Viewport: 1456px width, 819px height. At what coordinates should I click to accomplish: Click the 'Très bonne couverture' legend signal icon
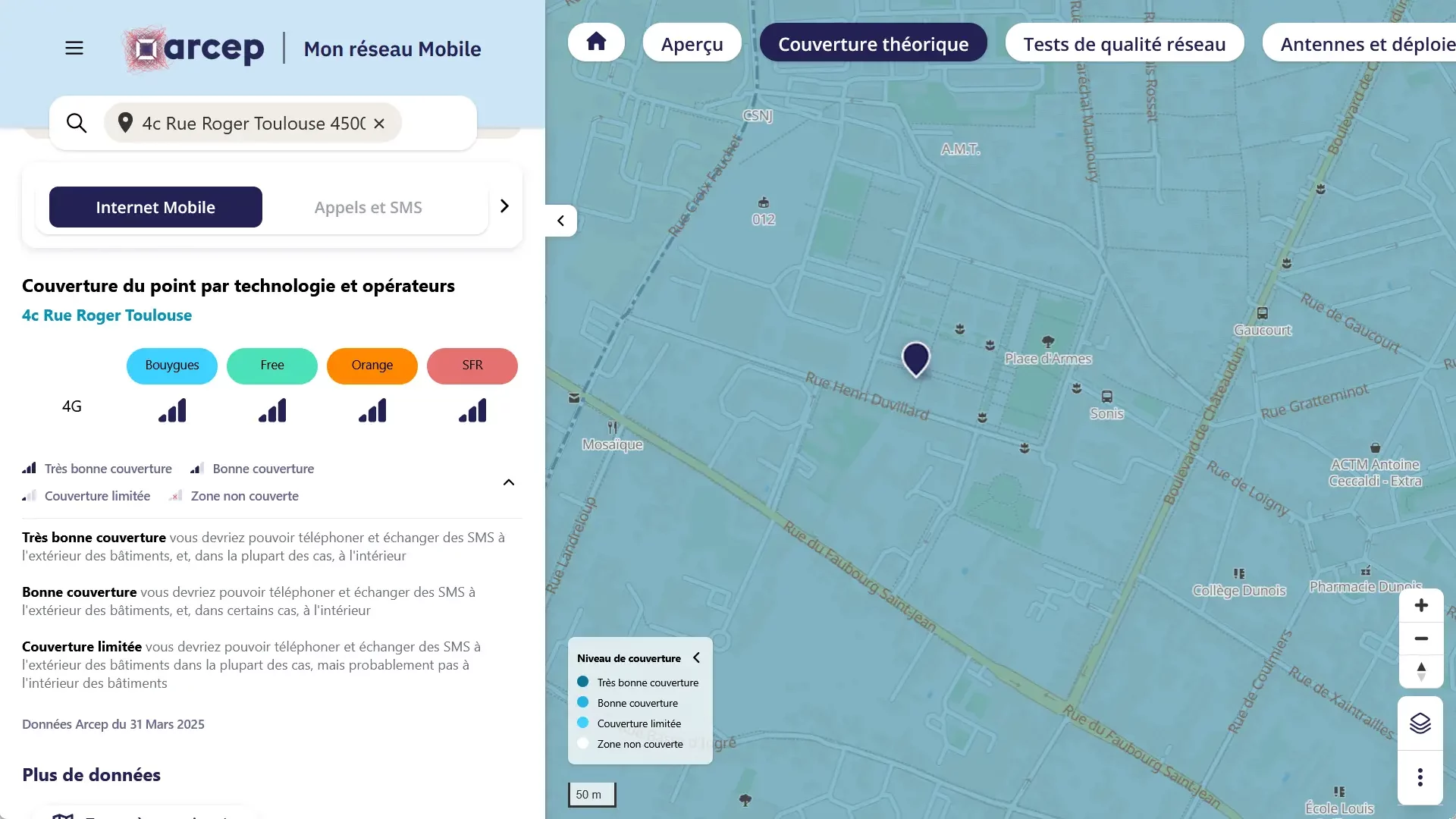coord(29,468)
